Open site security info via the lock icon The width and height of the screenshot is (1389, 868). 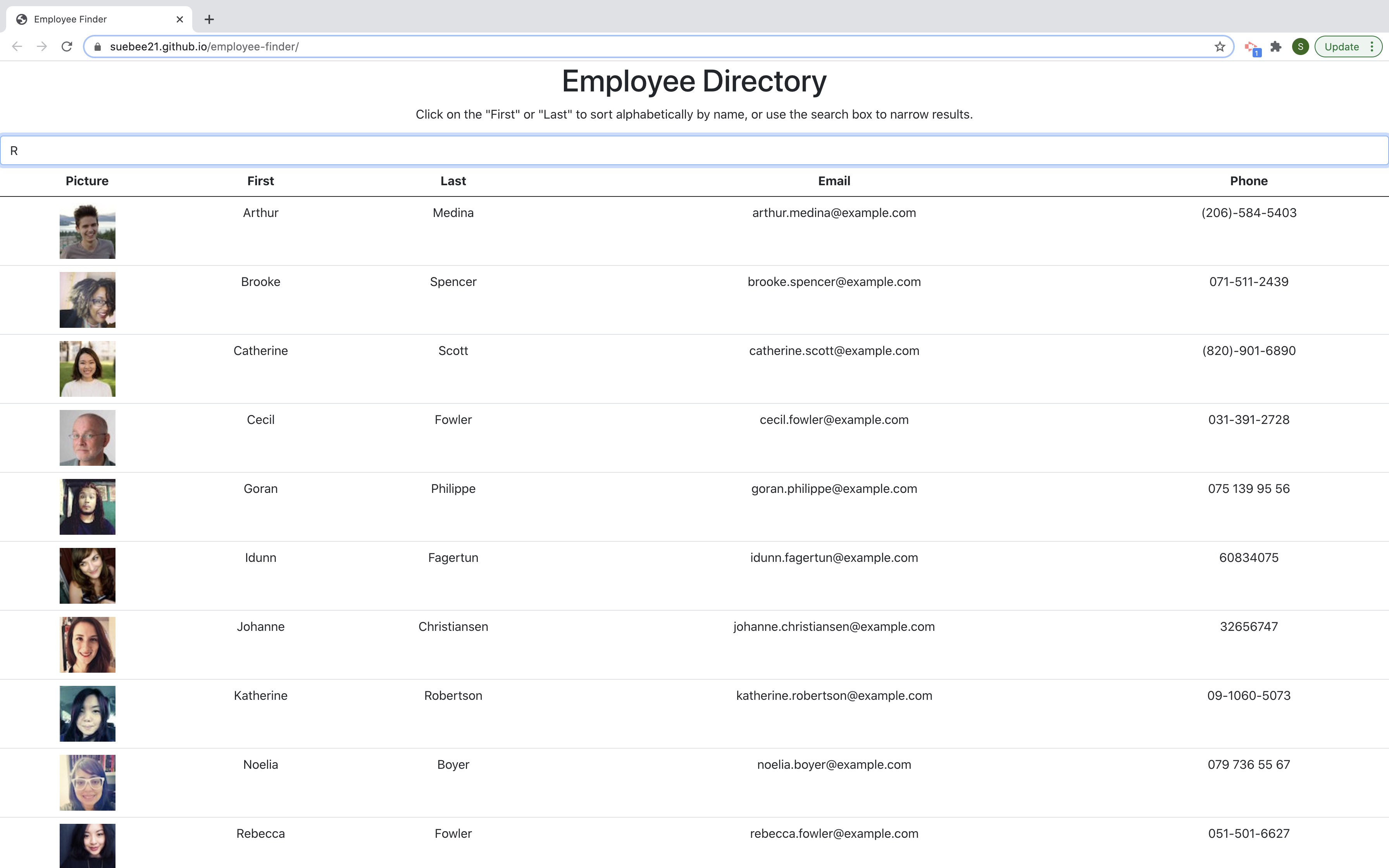[x=97, y=46]
